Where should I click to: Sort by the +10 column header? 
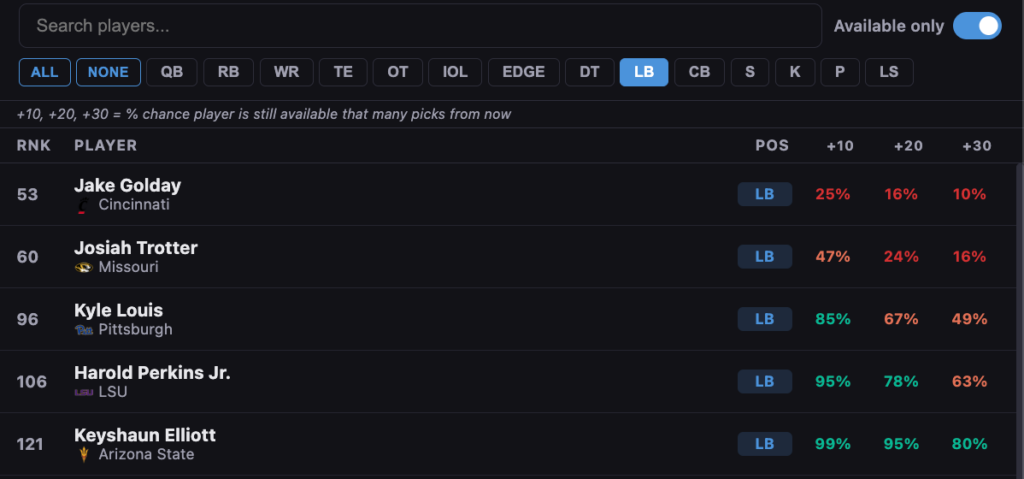pyautogui.click(x=840, y=146)
